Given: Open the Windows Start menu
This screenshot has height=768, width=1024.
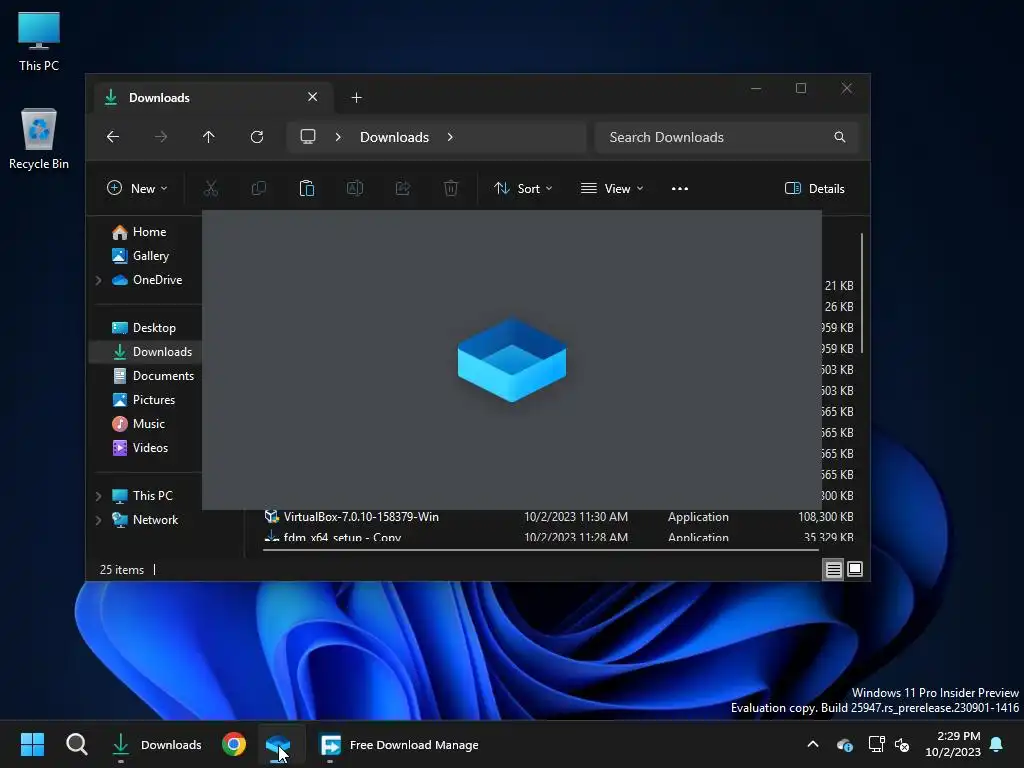Looking at the screenshot, I should tap(32, 744).
